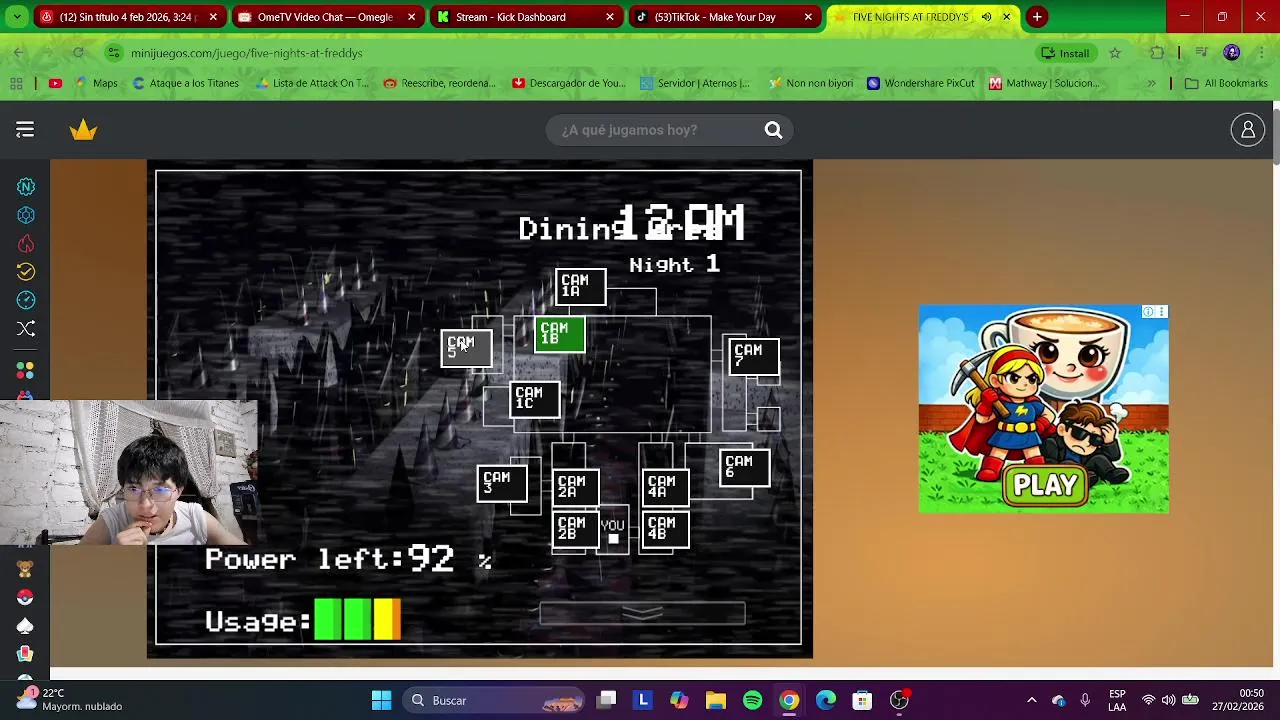Lower the camera monitor via bottom flip bar

point(642,614)
